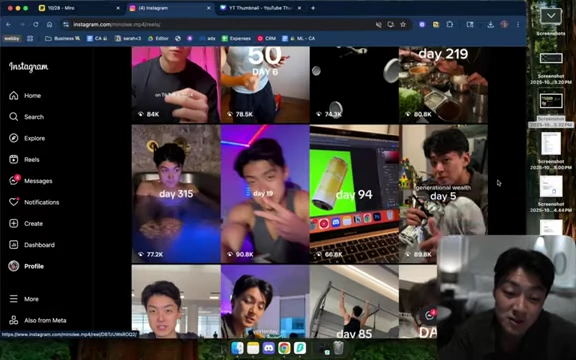
Task: Open the Business bookmarks folder
Action: click(x=62, y=38)
